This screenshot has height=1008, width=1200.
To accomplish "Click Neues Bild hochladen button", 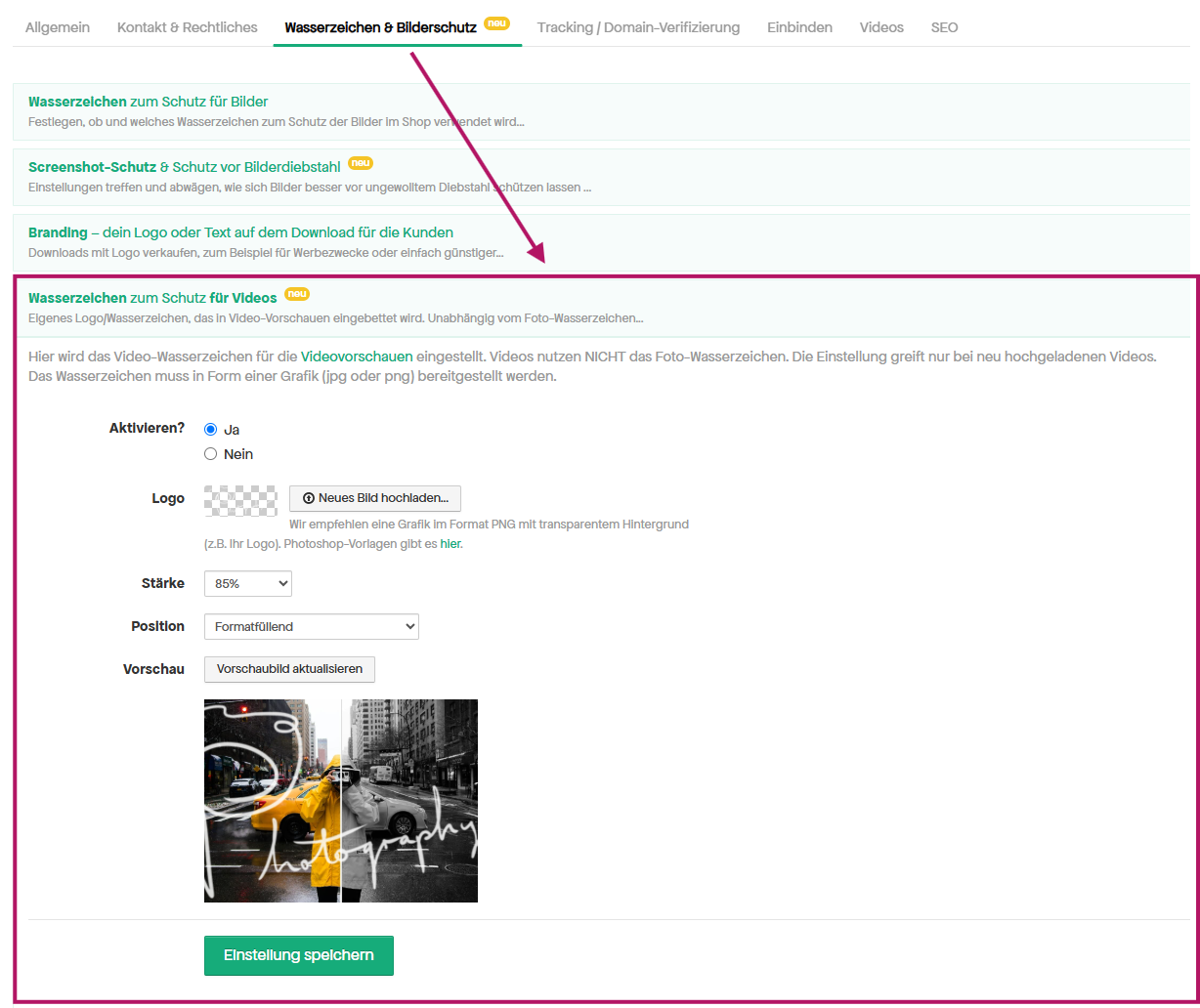I will pos(375,498).
